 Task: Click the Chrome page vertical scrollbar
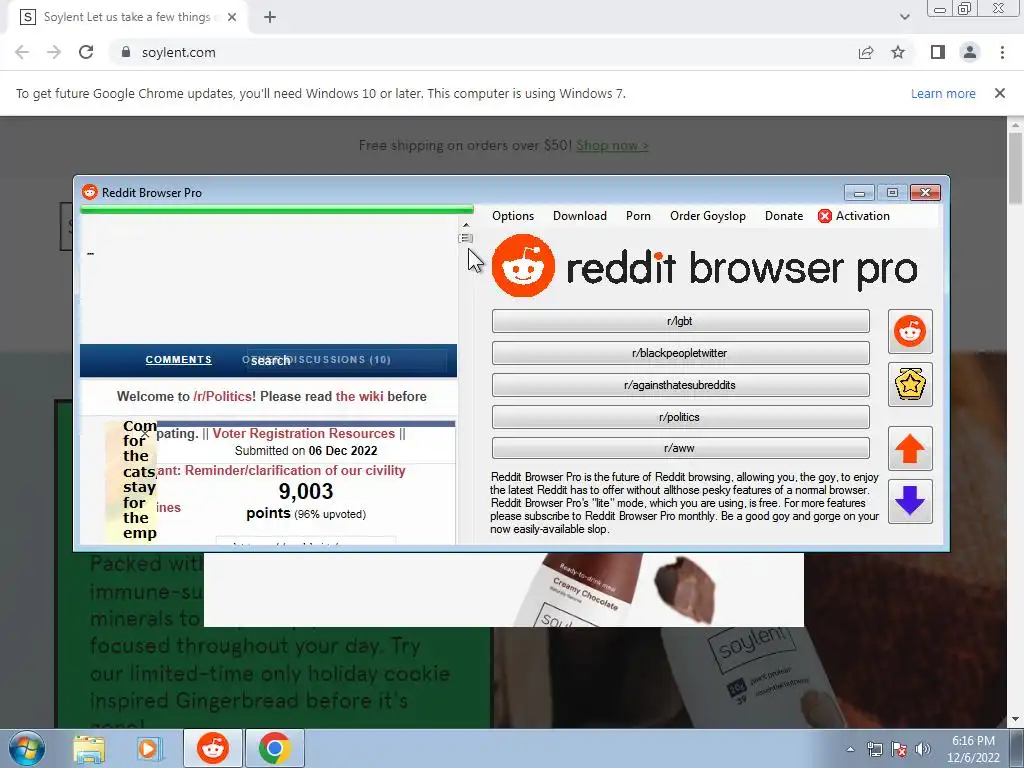tap(1015, 170)
